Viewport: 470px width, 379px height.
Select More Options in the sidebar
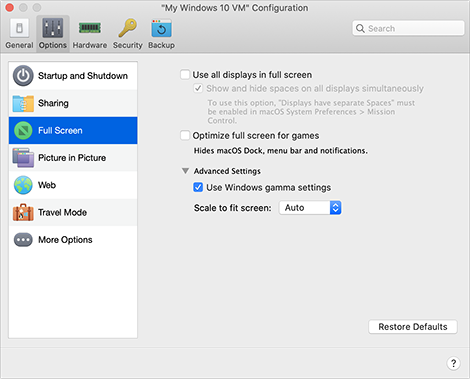tap(73, 240)
